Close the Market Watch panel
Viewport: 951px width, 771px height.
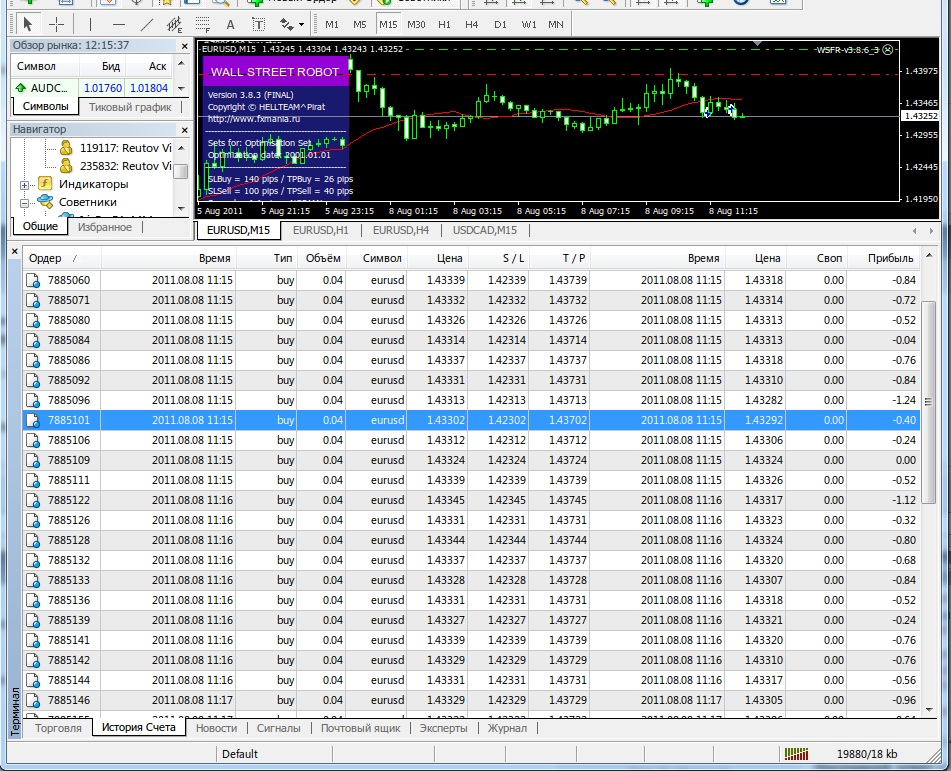185,45
